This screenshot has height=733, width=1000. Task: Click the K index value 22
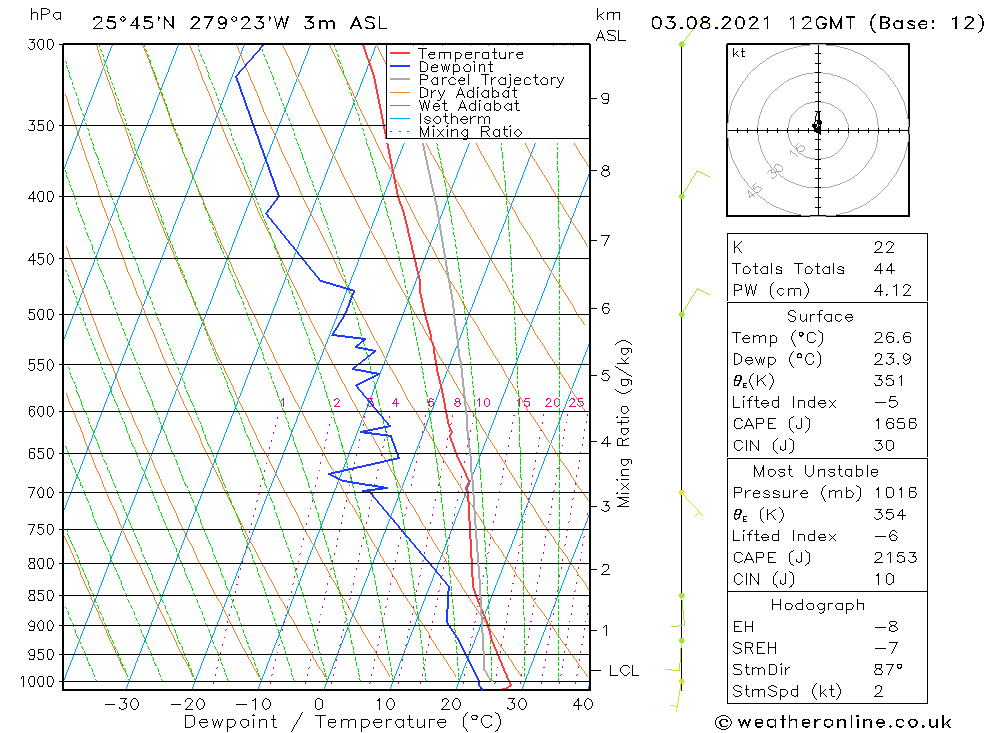click(x=884, y=247)
